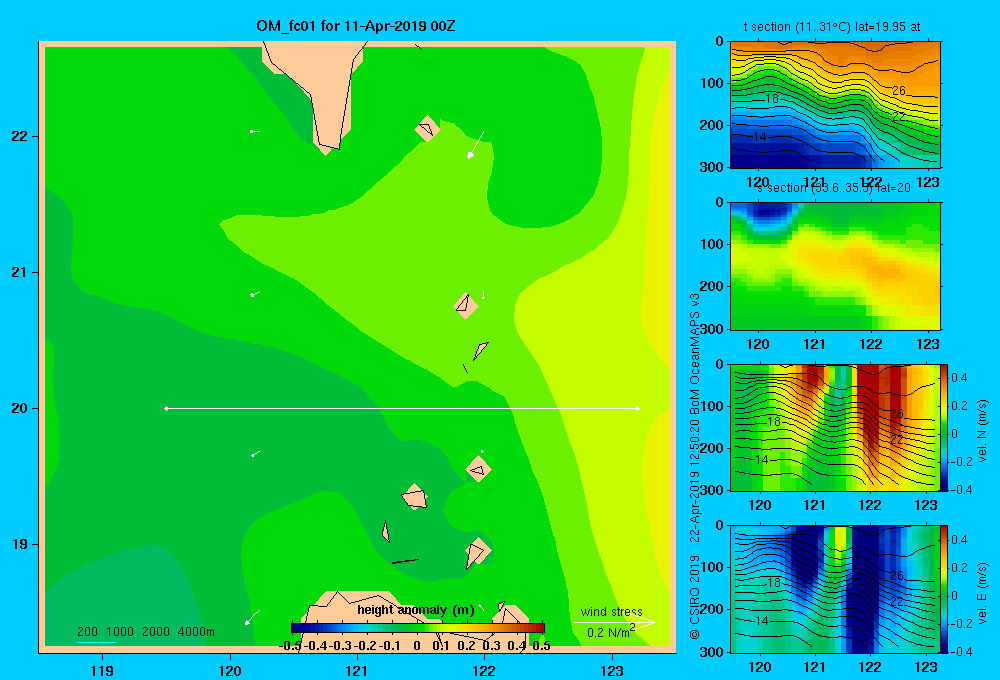Image resolution: width=1000 pixels, height=680 pixels.
Task: Click the salinity section plot title
Action: [x=834, y=188]
